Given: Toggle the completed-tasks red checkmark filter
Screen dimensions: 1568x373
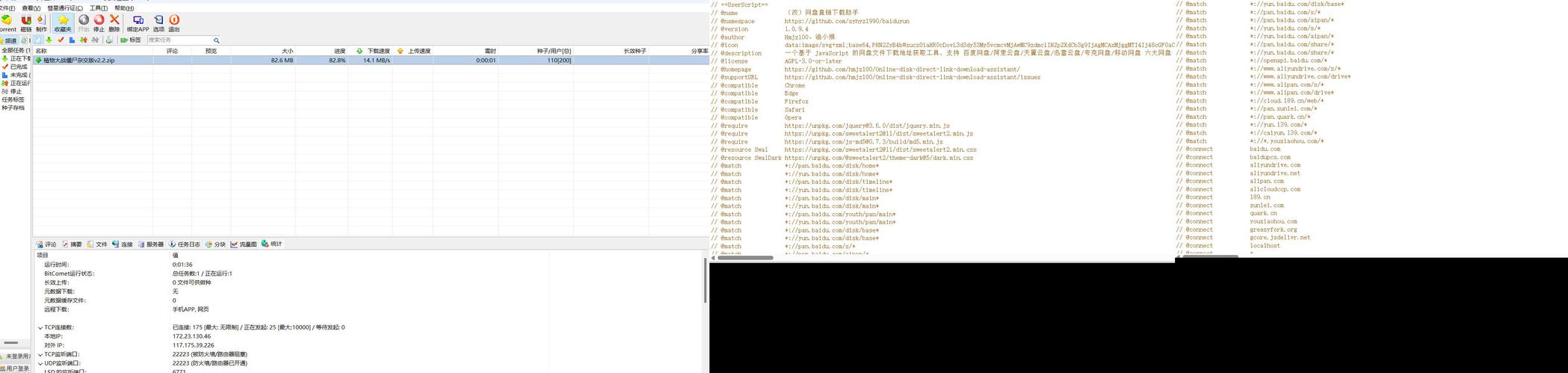Looking at the screenshot, I should [x=61, y=40].
